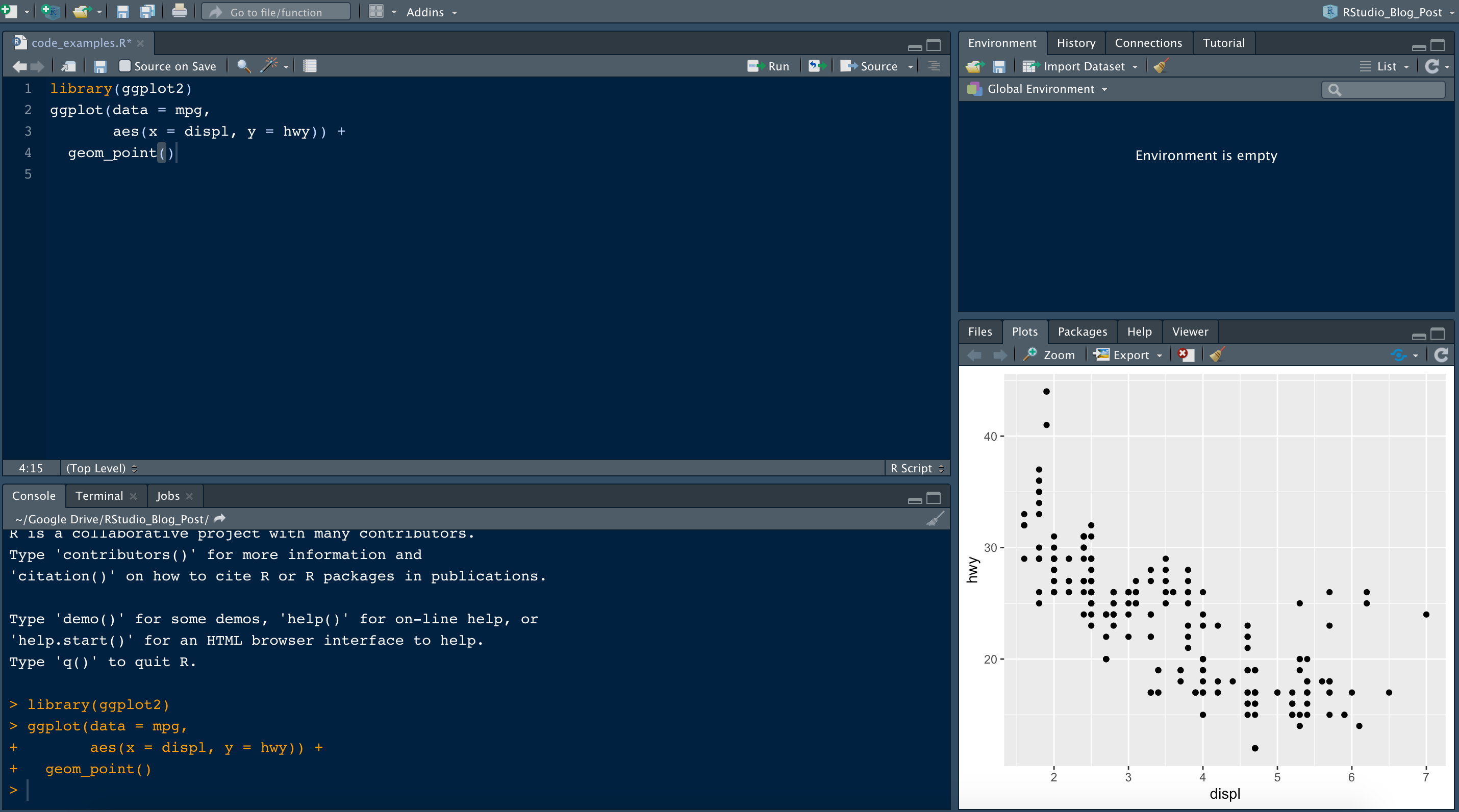Expand the List view dropdown in Environment
Screen dimensions: 1459x812
1403,65
